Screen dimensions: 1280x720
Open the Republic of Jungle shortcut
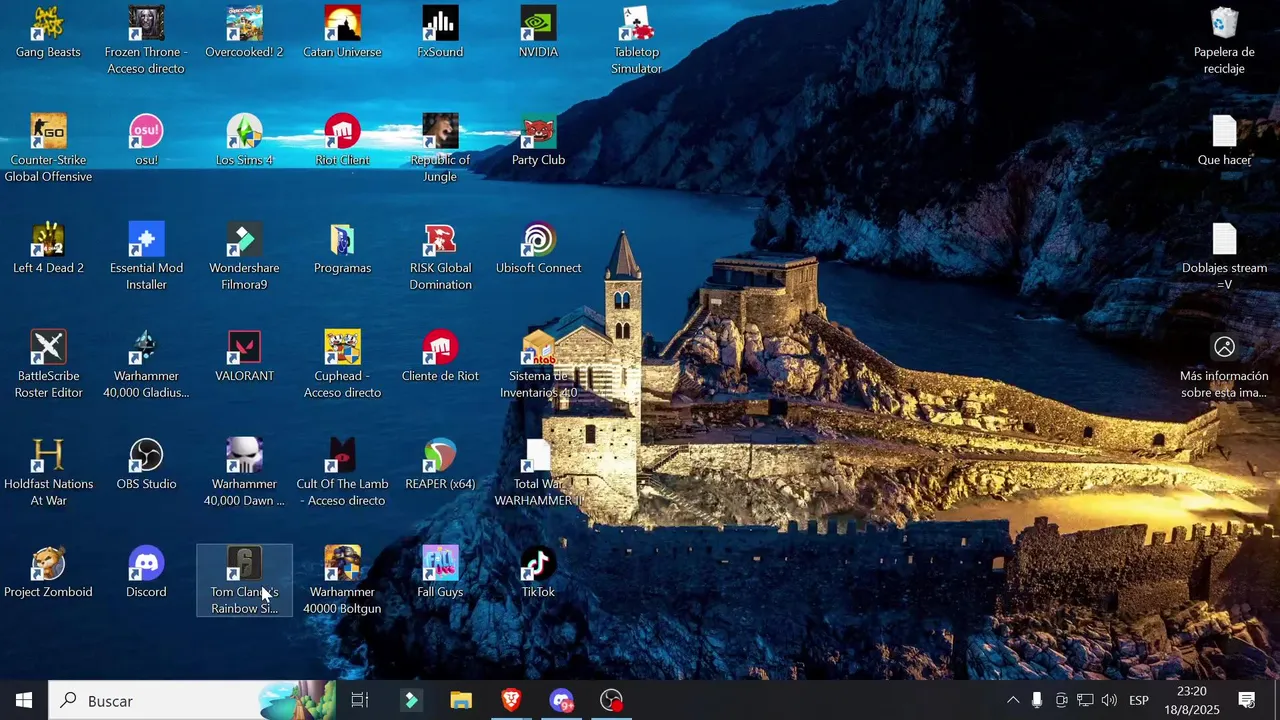point(440,149)
